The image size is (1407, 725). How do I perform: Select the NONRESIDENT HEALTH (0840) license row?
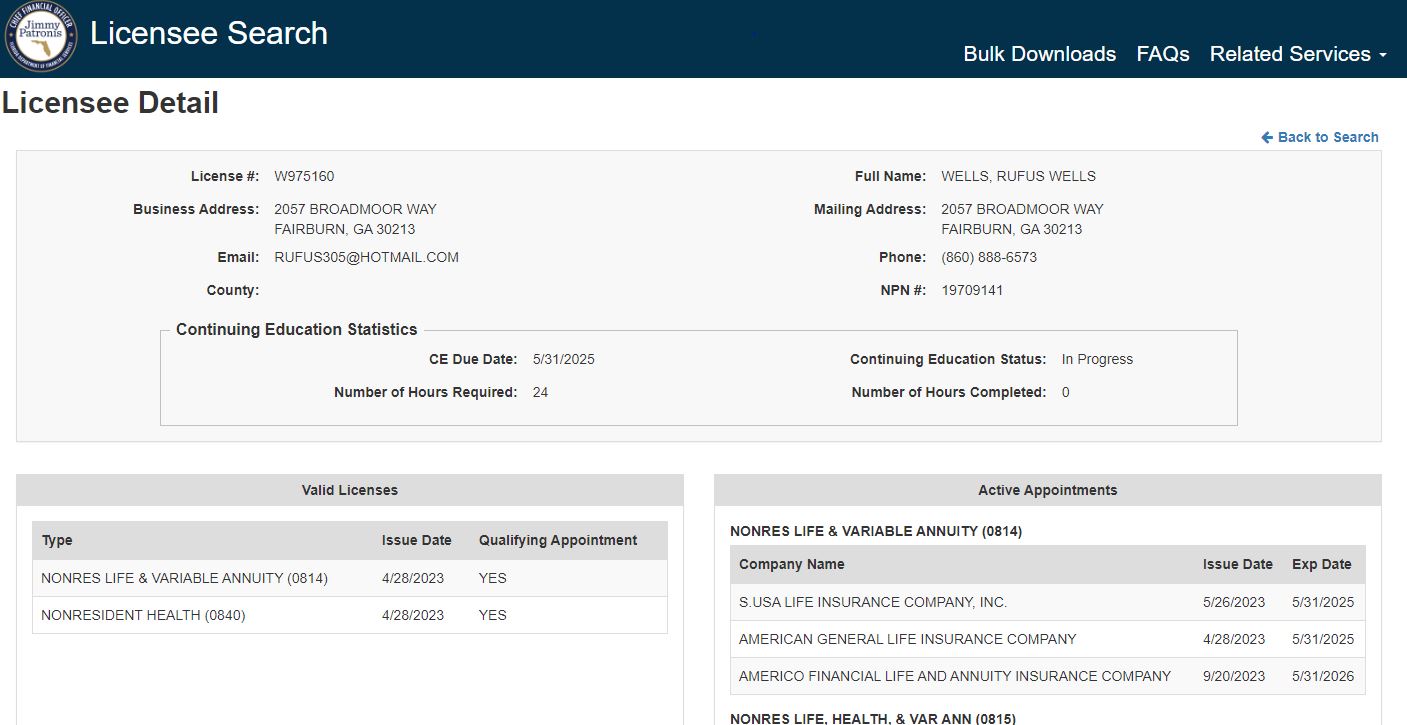[143, 615]
